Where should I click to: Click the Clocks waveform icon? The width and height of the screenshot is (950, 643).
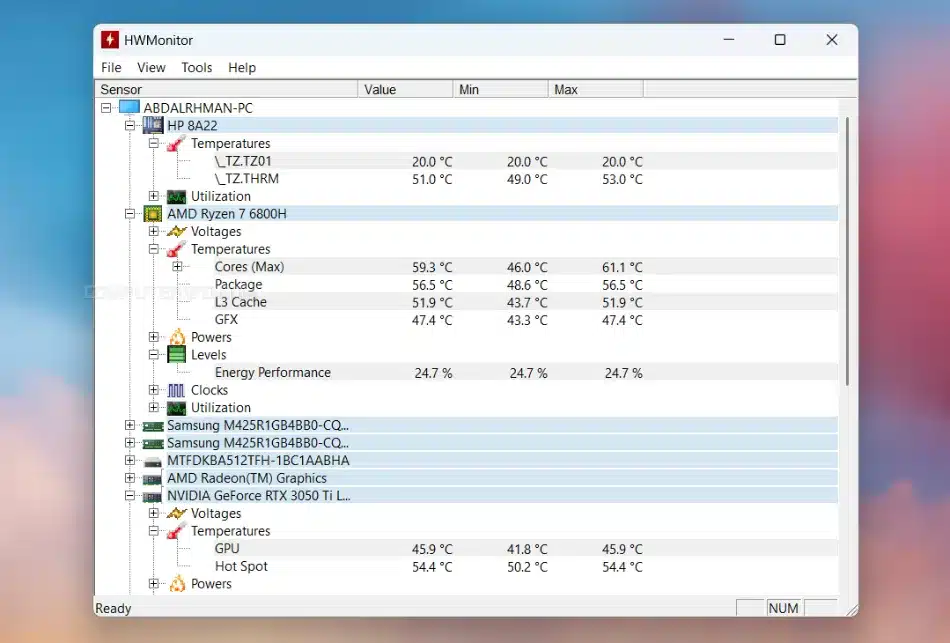(176, 390)
